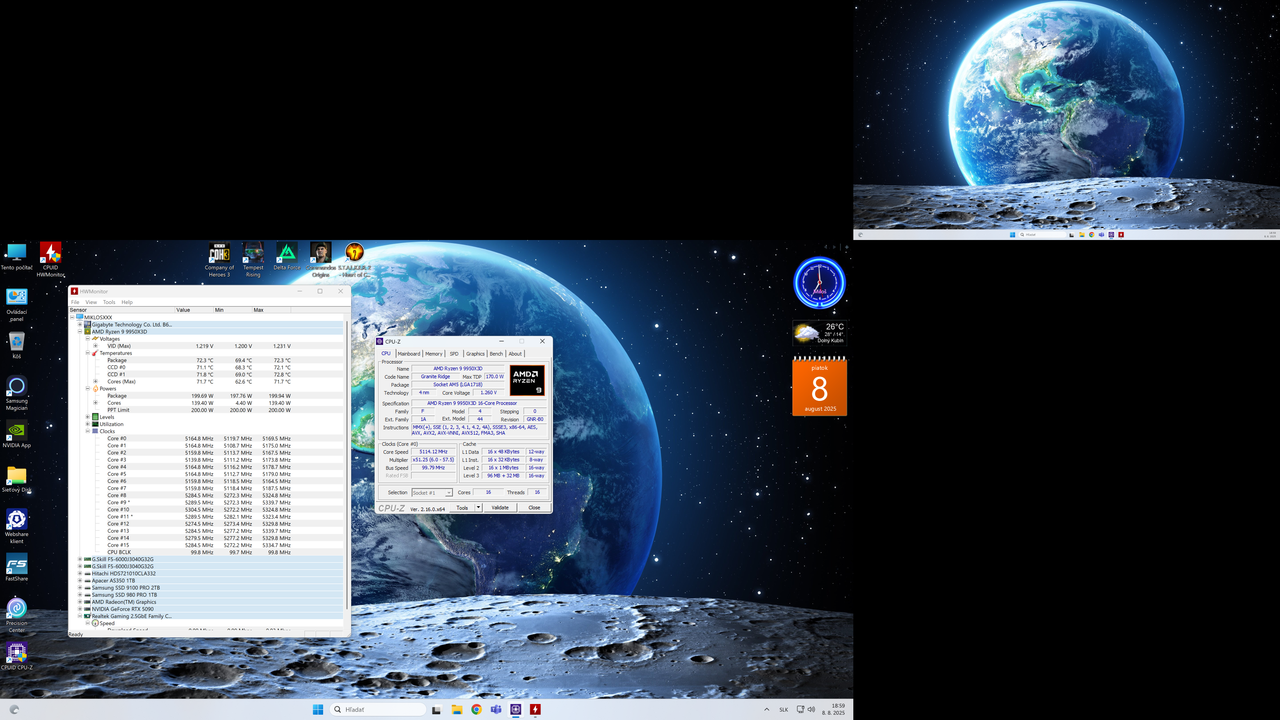Open the Tools menu in HWMonitor

point(109,302)
